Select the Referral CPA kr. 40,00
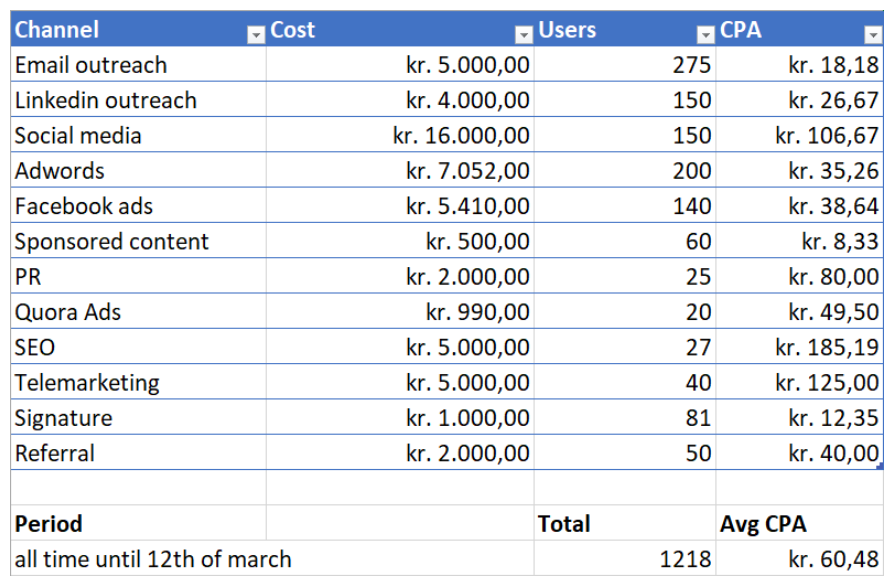 (x=833, y=453)
